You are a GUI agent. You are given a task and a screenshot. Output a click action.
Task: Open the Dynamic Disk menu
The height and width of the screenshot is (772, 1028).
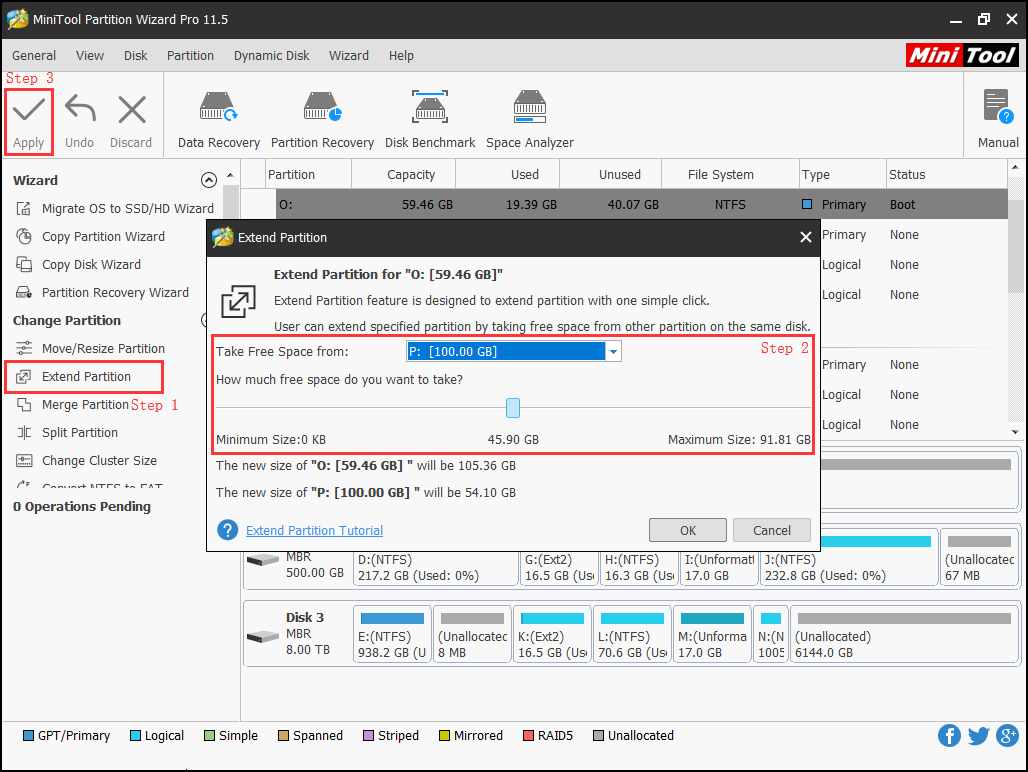(x=272, y=56)
